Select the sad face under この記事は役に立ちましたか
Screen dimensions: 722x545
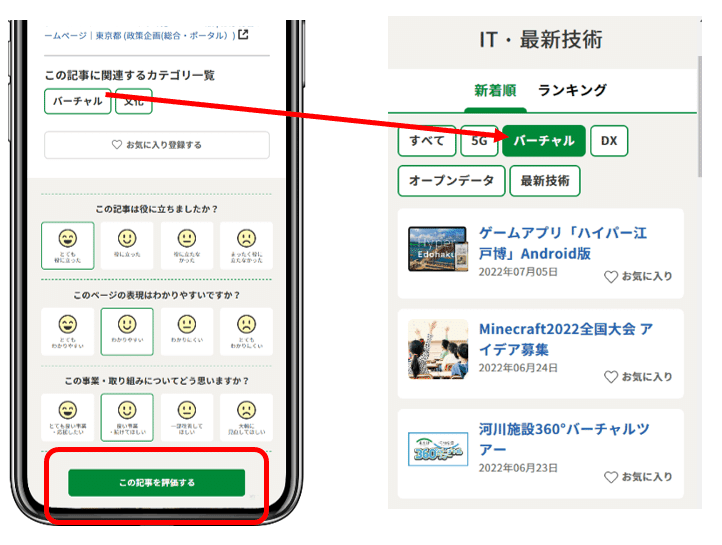tap(246, 245)
